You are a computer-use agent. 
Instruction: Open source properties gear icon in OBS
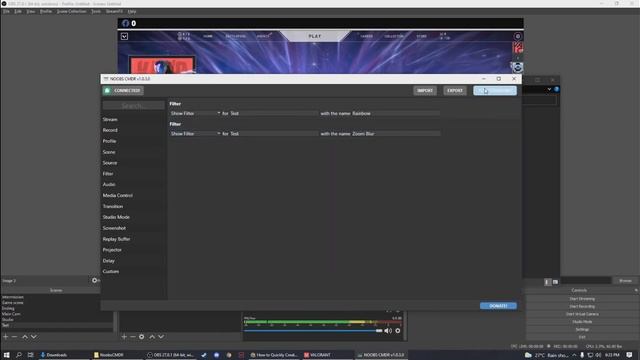(142, 337)
